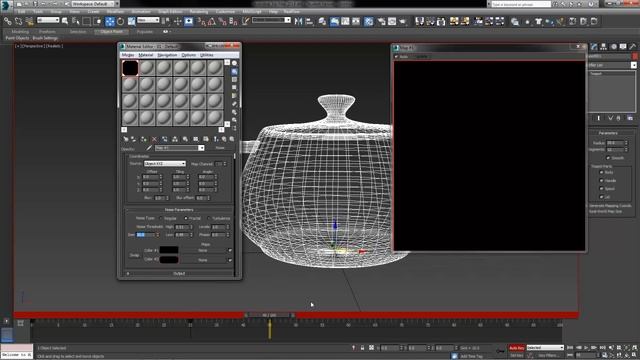The image size is (640, 360).
Task: Collapse the Noise Parameters rollout
Action: click(179, 210)
